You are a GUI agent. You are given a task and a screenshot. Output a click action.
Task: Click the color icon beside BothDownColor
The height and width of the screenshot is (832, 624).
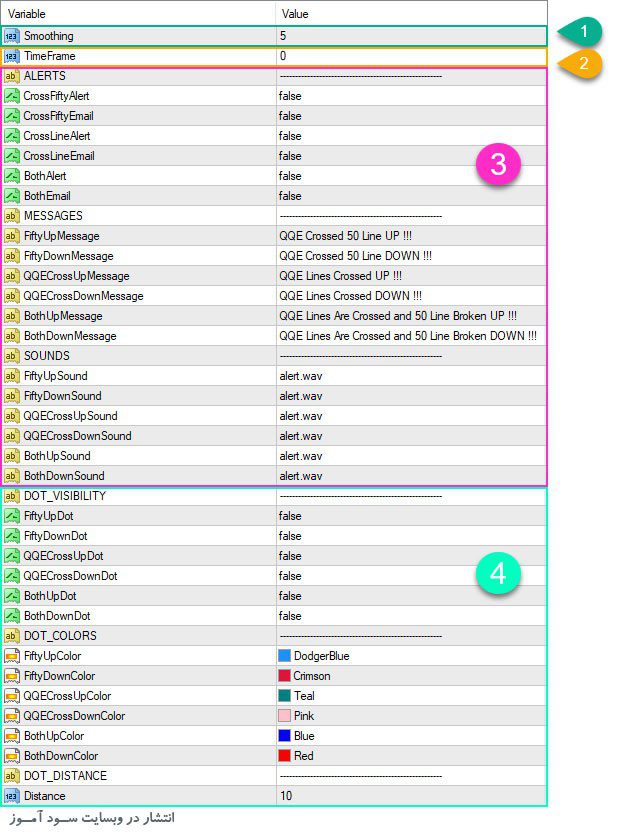(x=11, y=756)
